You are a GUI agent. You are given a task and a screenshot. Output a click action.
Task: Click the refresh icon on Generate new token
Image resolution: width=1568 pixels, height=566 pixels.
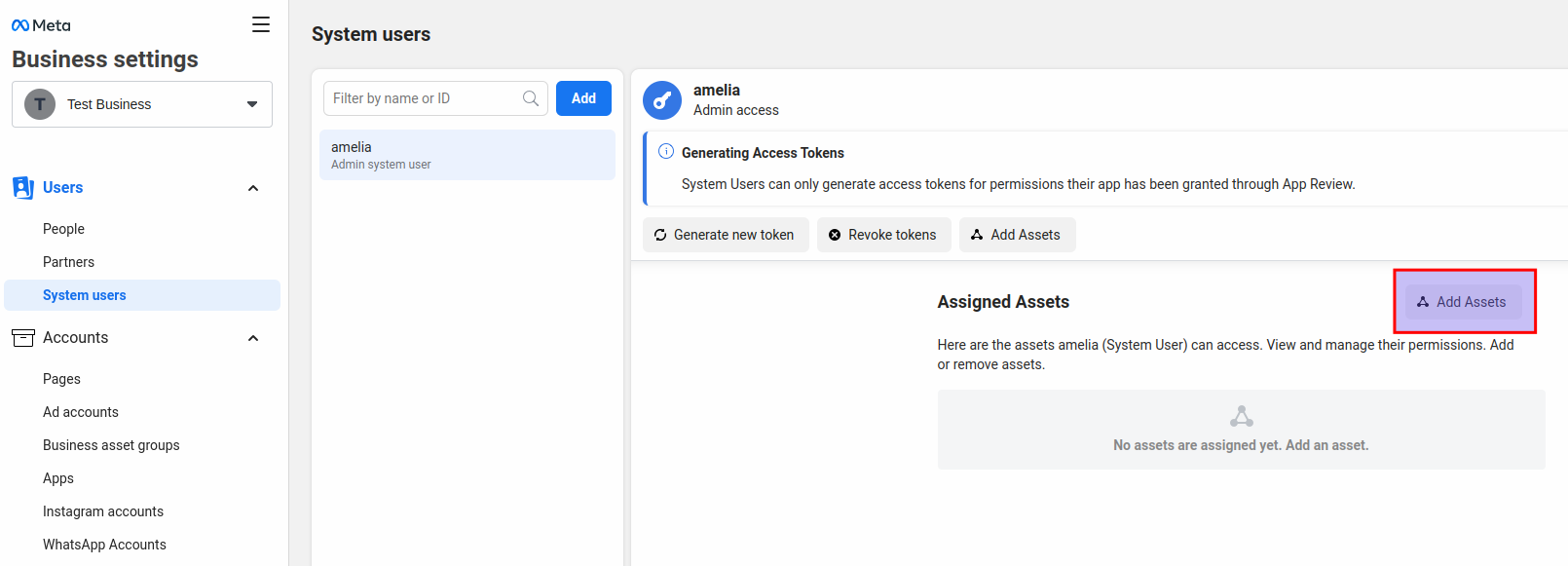tap(660, 235)
